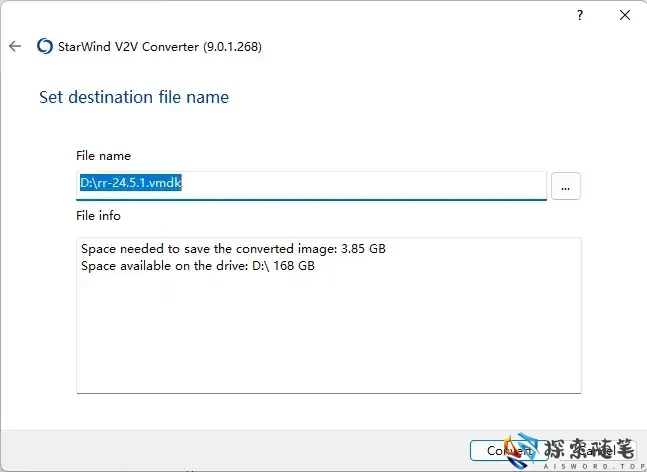Viewport: 647px width, 472px height.
Task: Click the 'File info' label
Action: point(98,215)
